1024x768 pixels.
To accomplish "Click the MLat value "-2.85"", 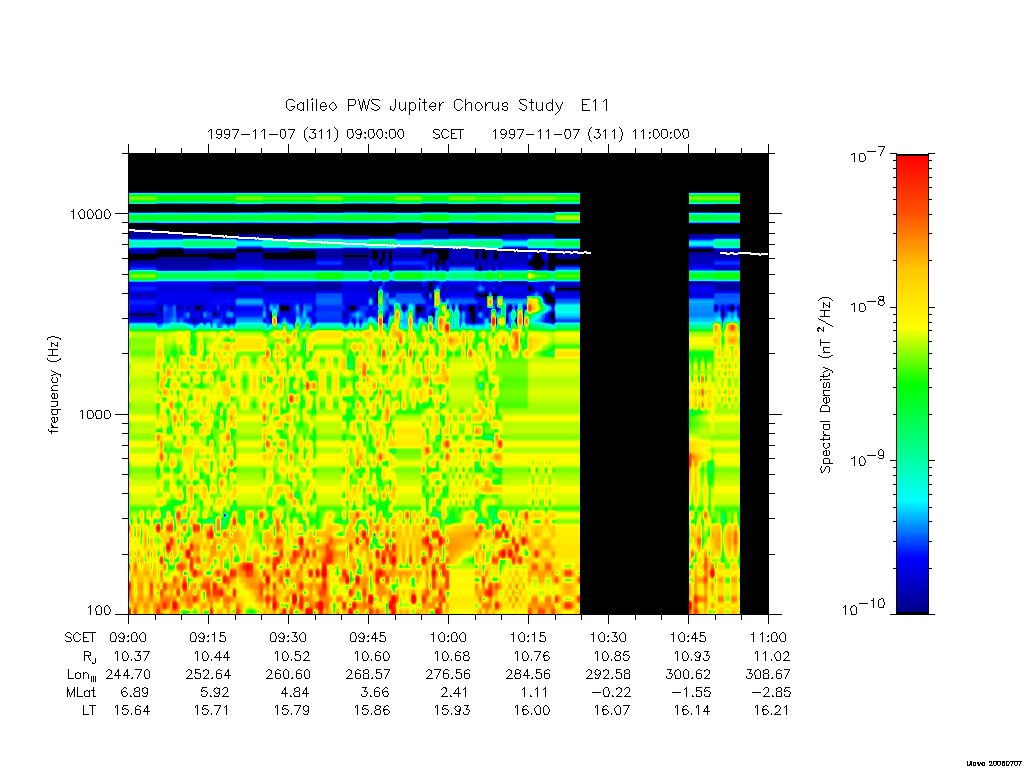I will 770,692.
